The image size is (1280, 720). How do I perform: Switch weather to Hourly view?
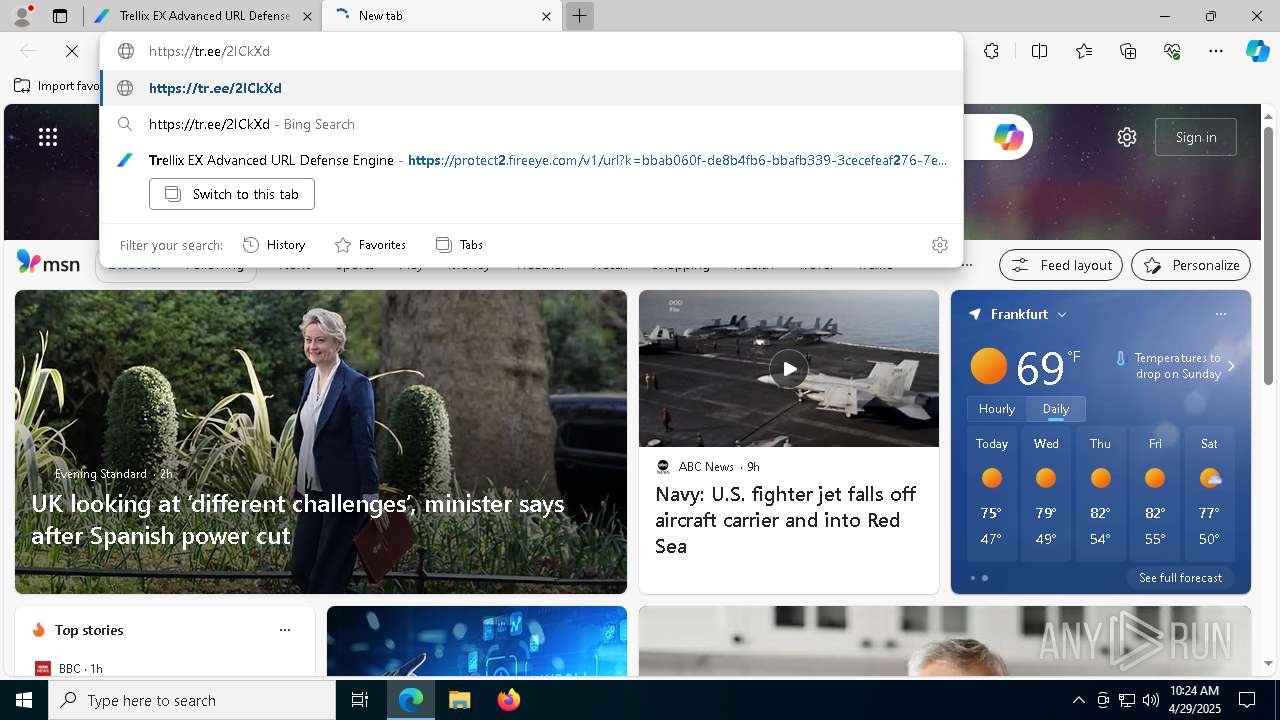997,409
